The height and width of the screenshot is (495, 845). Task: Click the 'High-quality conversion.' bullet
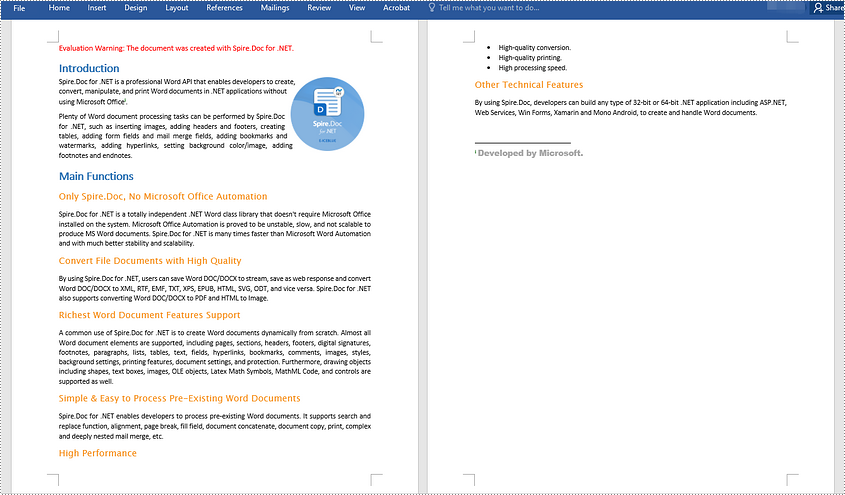(x=535, y=48)
